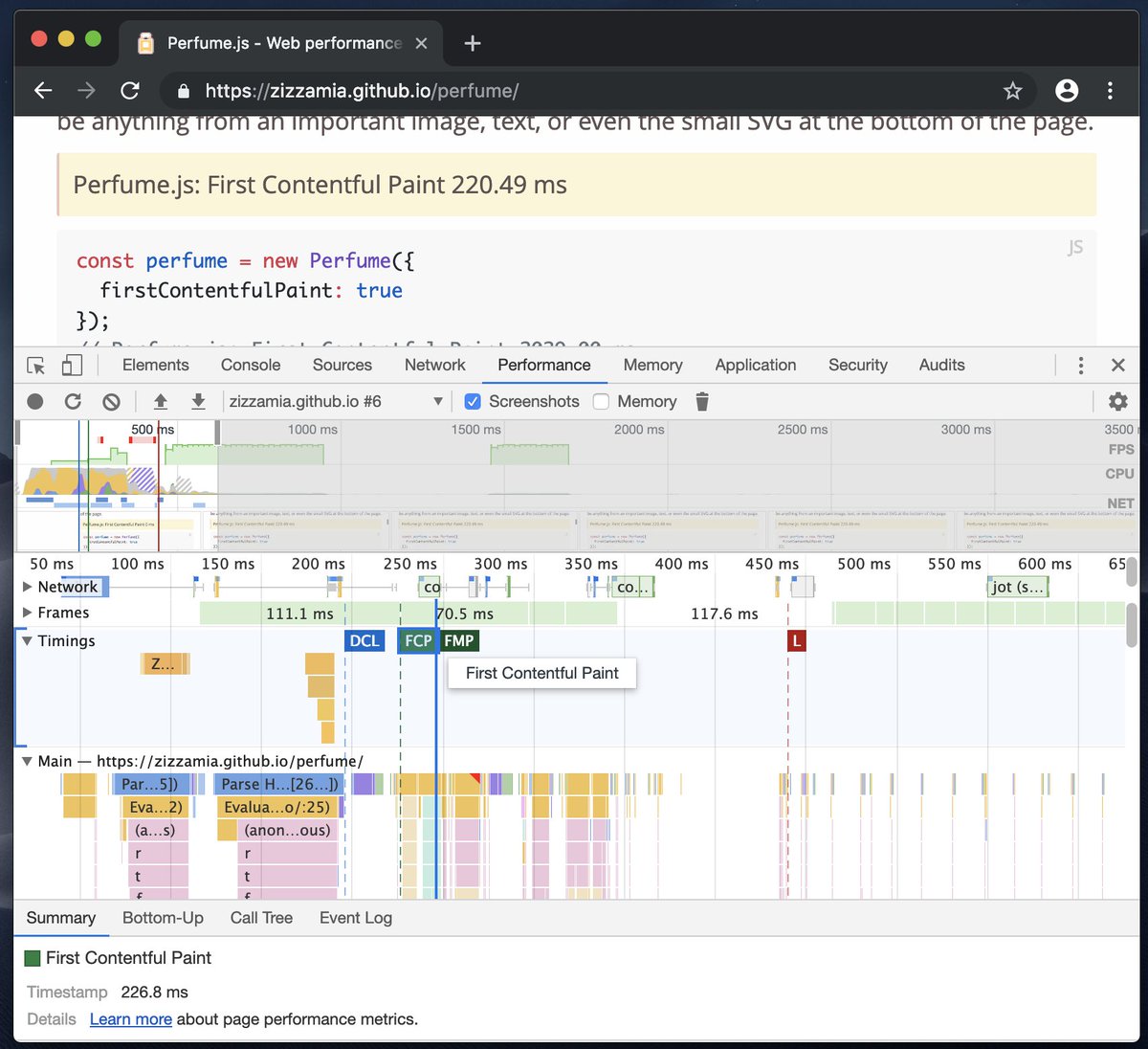Open the Network tab
This screenshot has width=1148, height=1049.
click(435, 365)
